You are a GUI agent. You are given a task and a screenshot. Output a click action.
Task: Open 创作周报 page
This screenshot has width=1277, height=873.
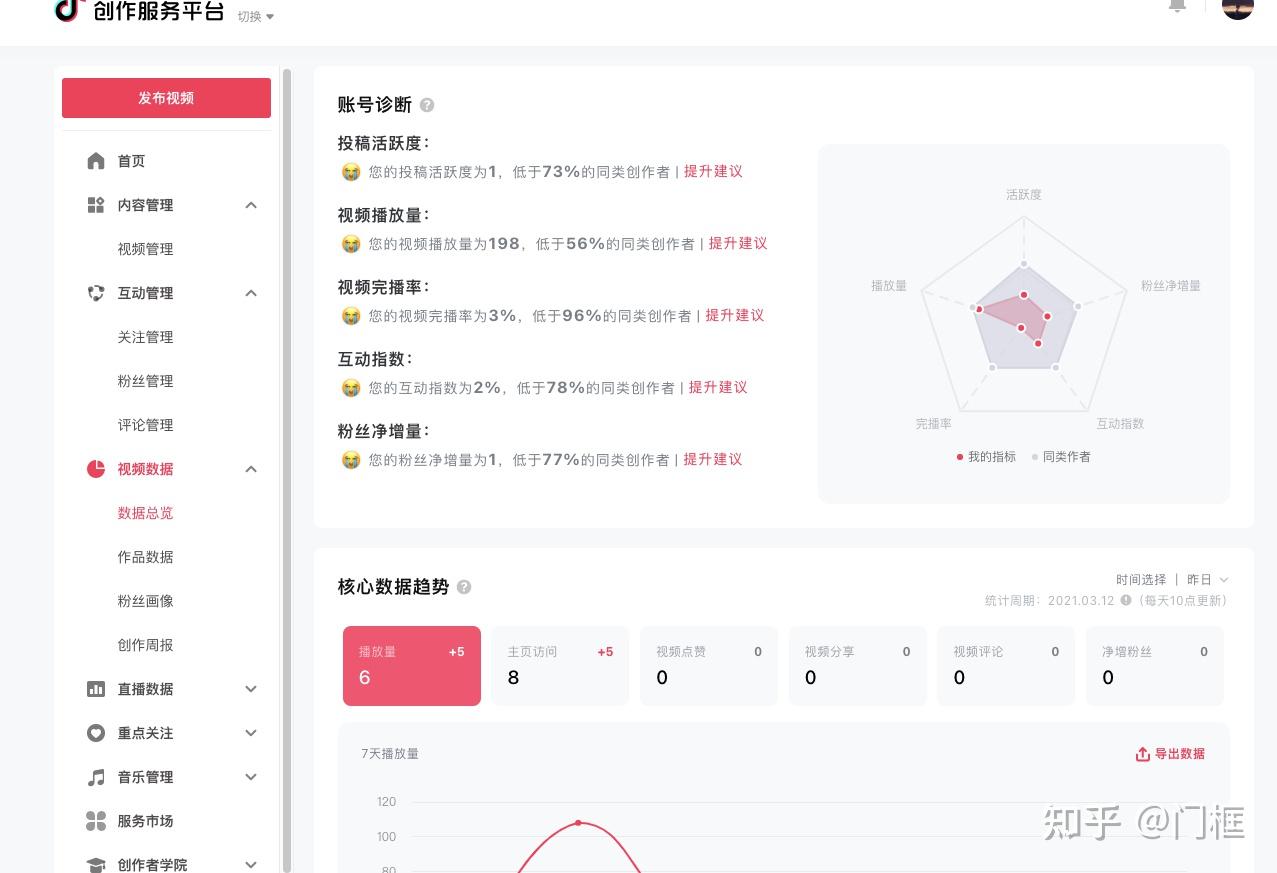click(145, 645)
